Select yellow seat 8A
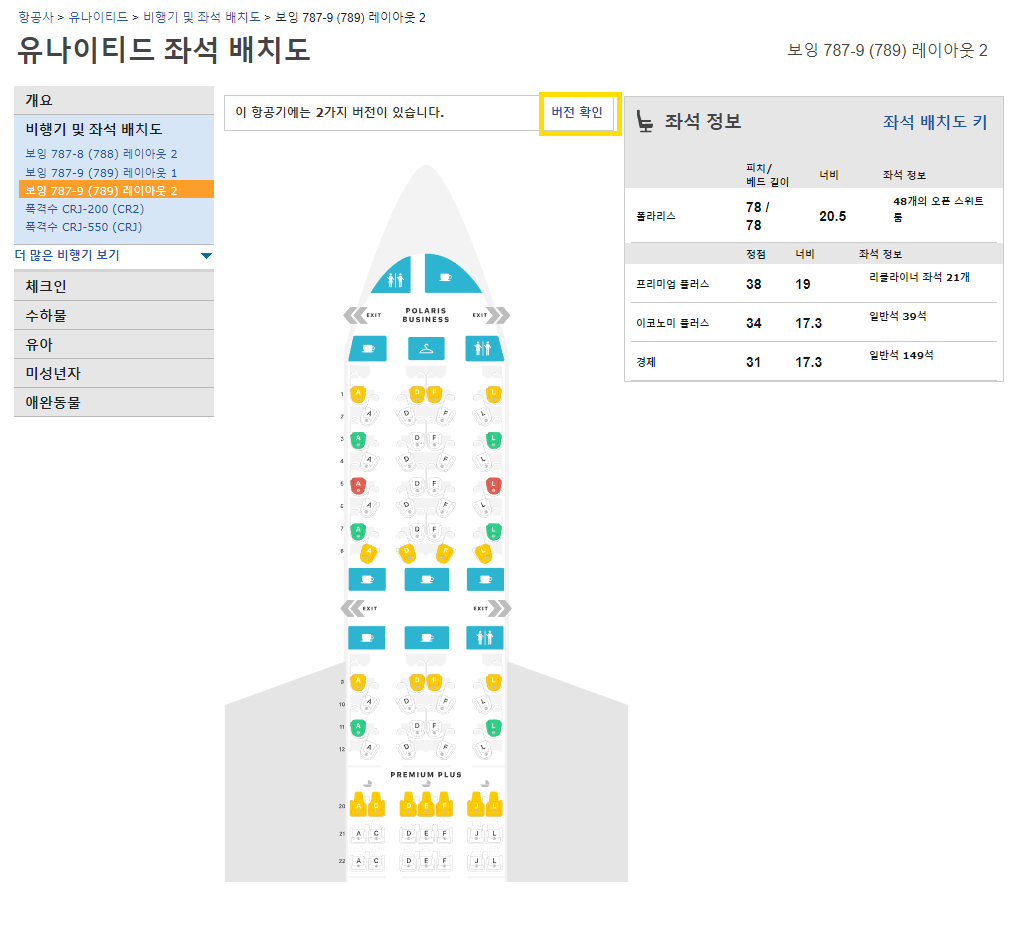Screen dimensions: 1022x926 pyautogui.click(x=368, y=553)
